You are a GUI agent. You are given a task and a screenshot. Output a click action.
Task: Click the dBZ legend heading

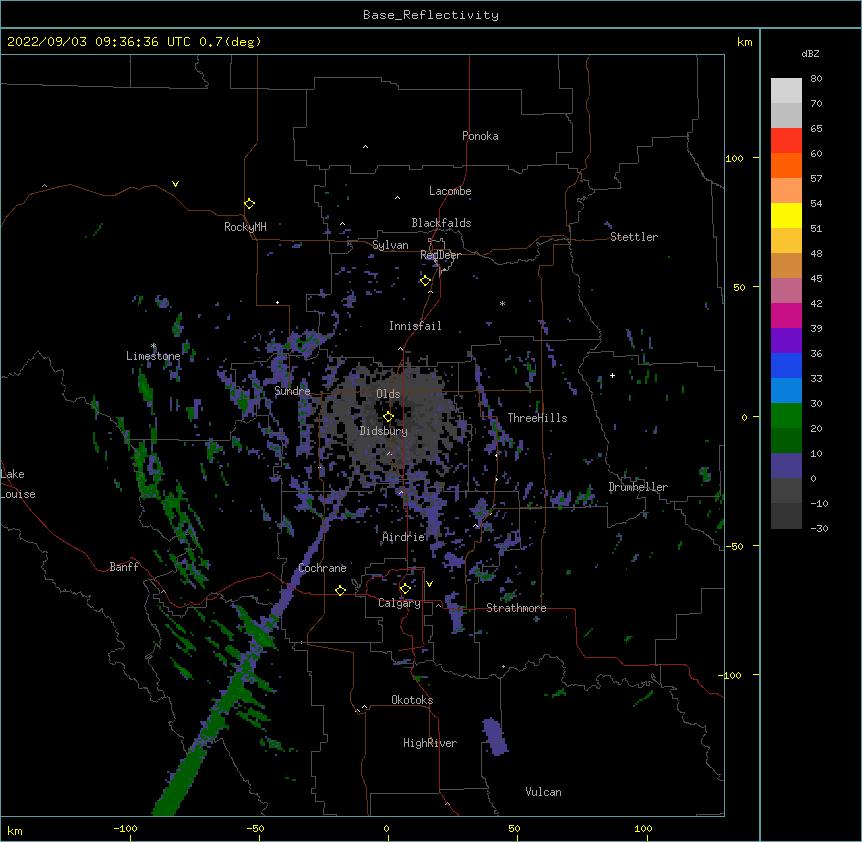(x=810, y=53)
